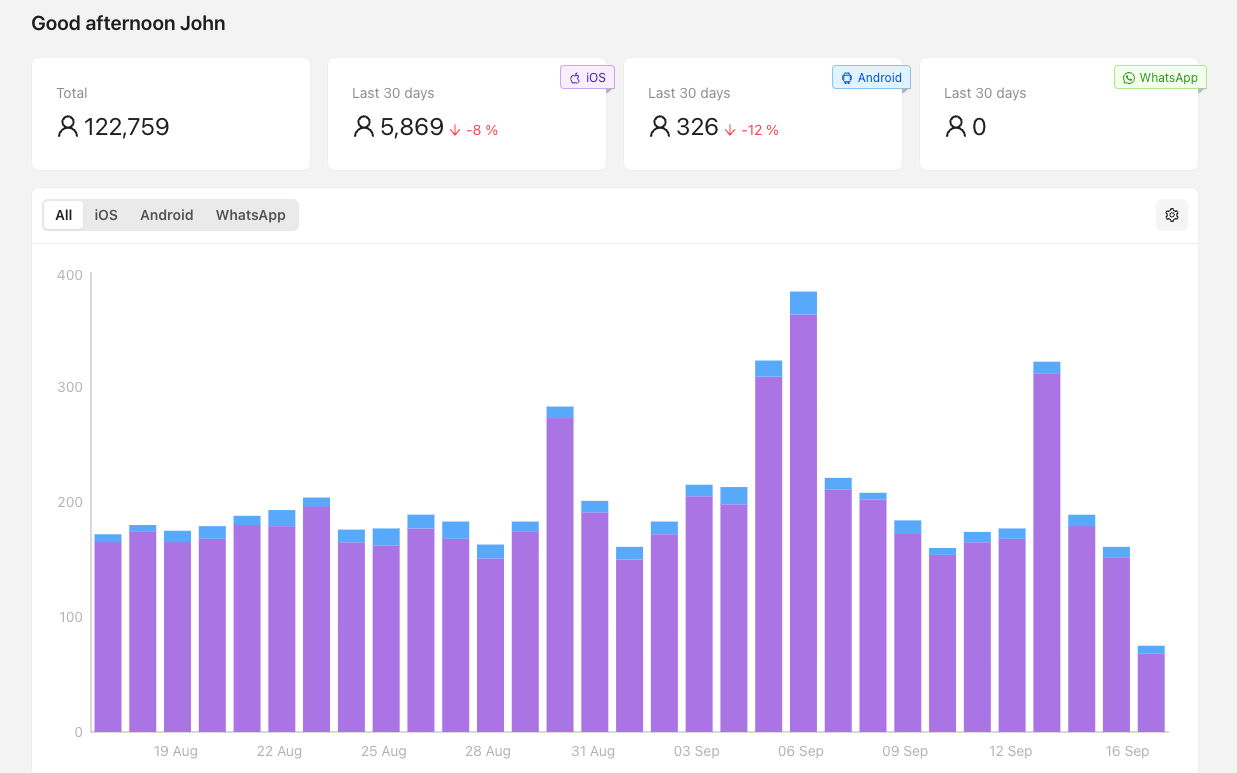The height and width of the screenshot is (773, 1237).
Task: Click the iOS card user icon
Action: [x=364, y=127]
